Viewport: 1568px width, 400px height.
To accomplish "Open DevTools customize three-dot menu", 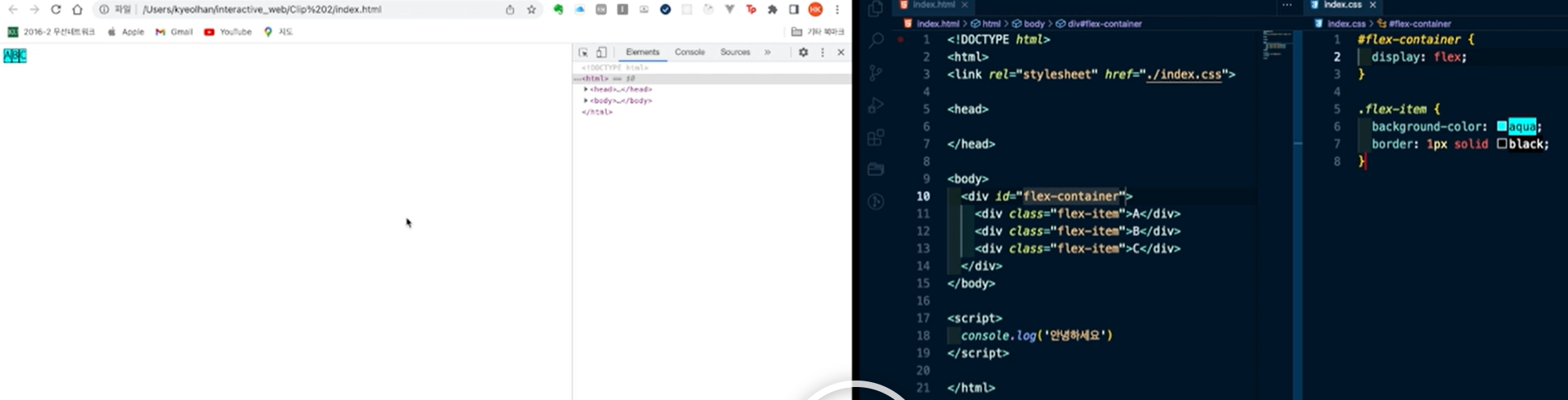I will pos(823,52).
